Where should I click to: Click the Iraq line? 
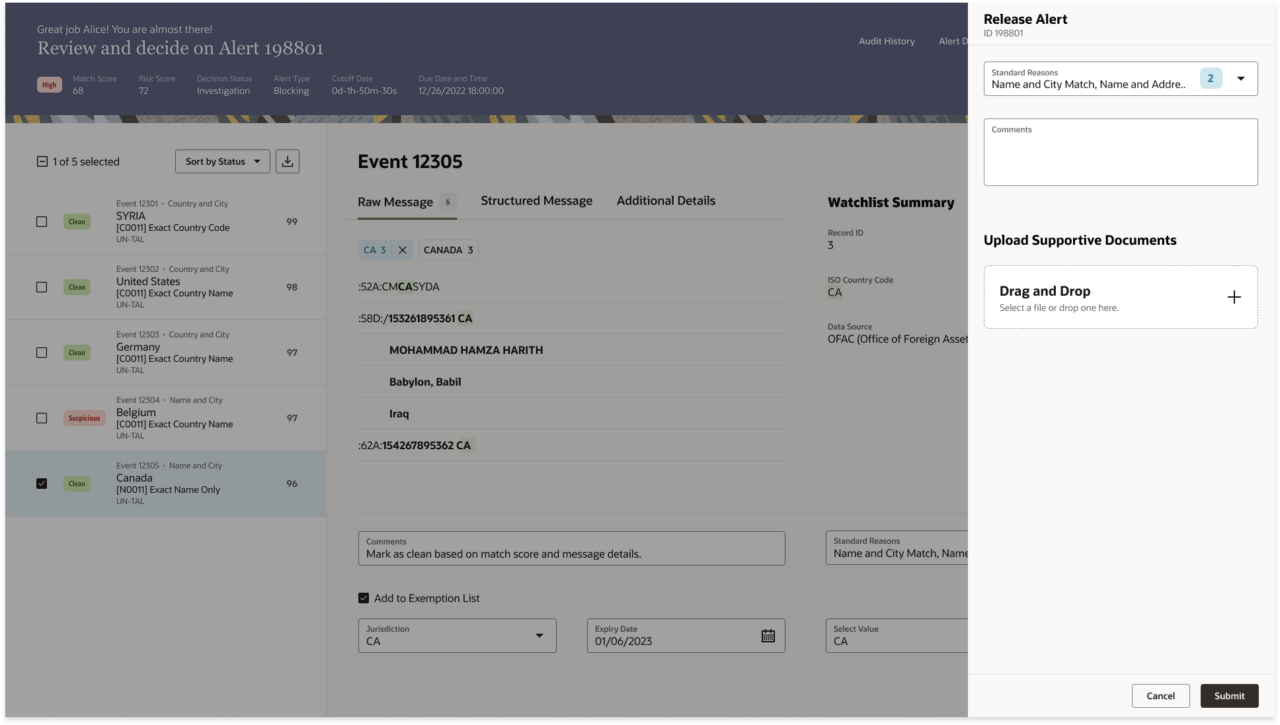coord(399,414)
